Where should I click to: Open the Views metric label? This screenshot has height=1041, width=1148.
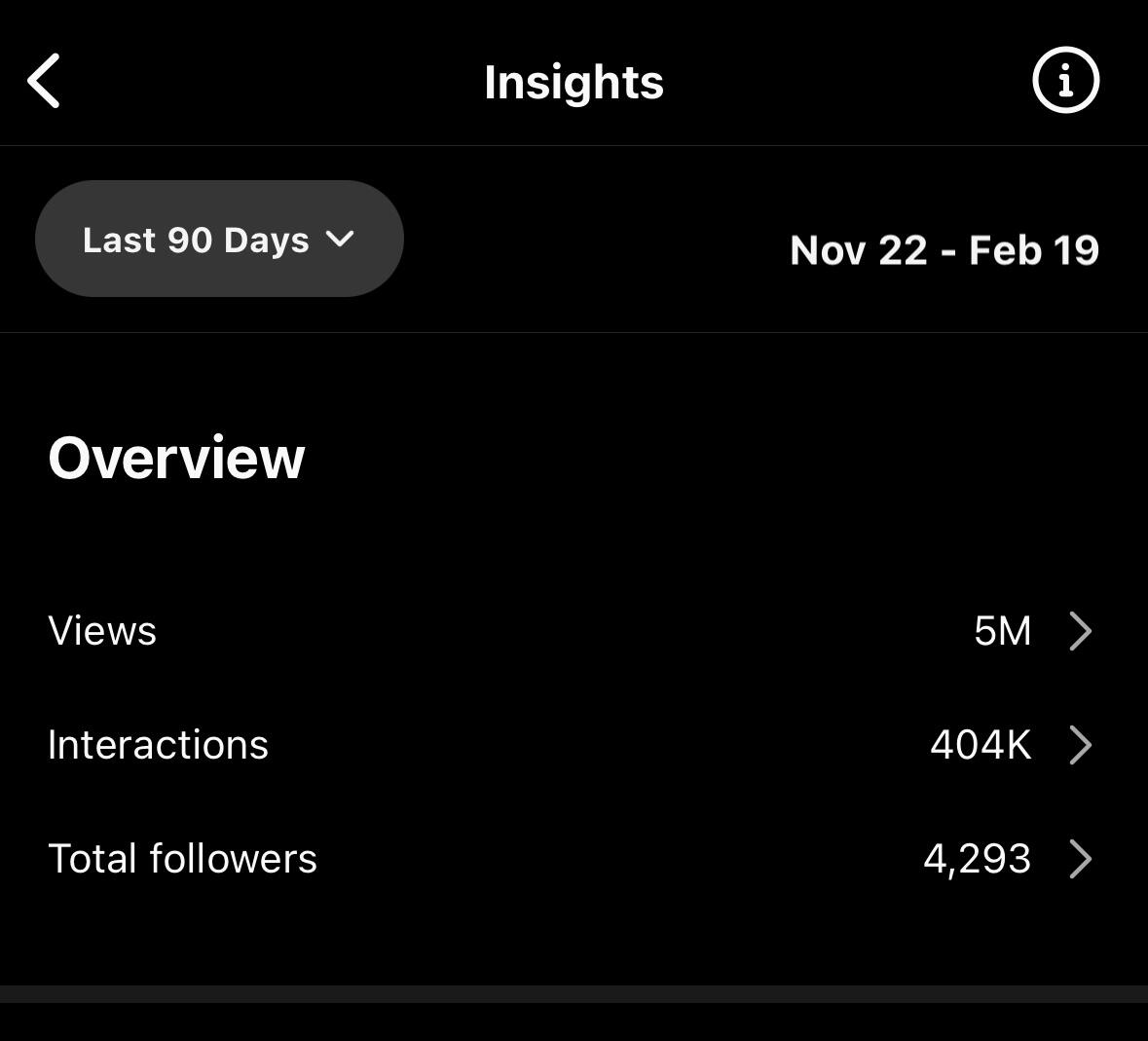point(102,631)
